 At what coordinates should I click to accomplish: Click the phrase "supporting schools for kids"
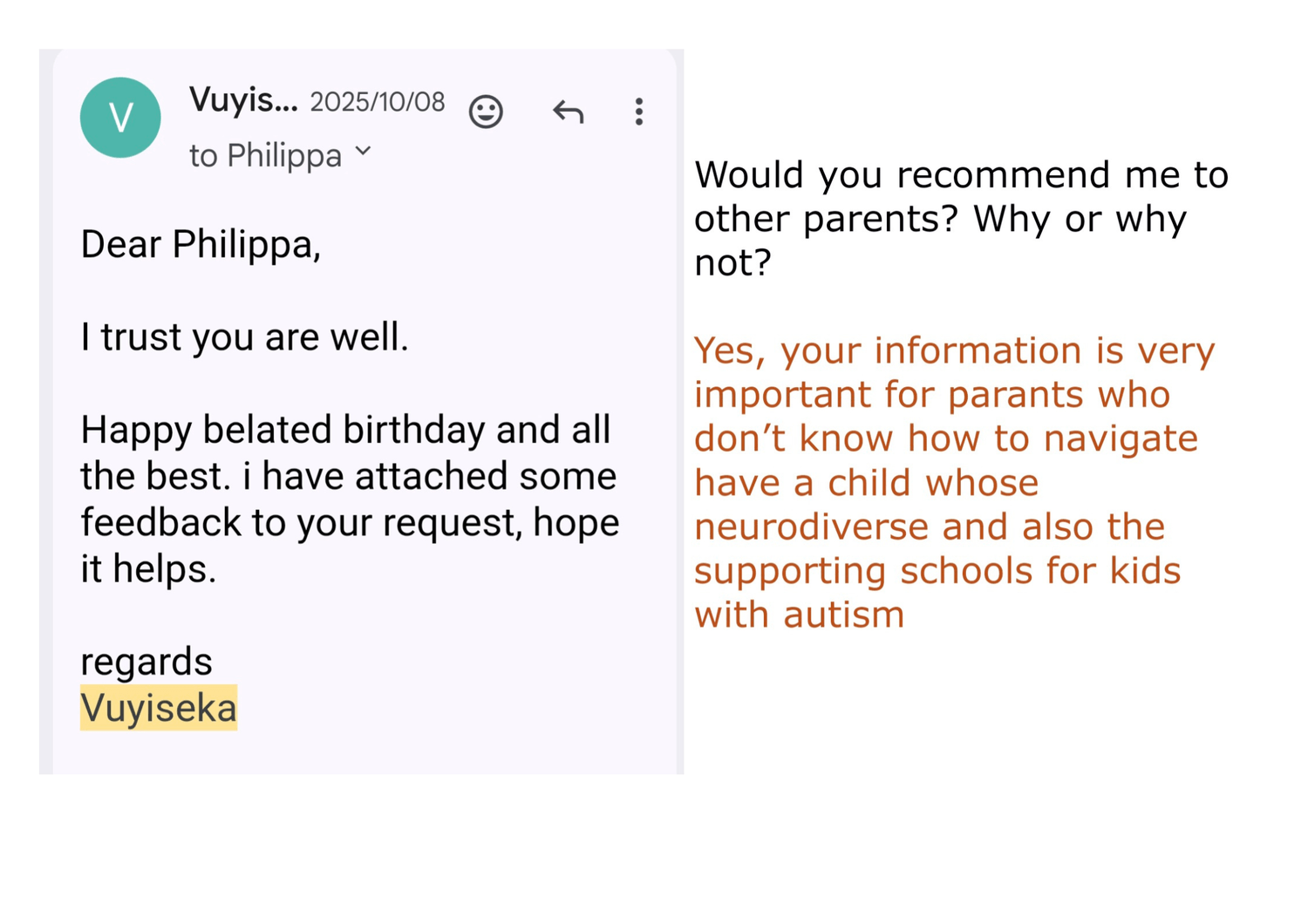[937, 571]
